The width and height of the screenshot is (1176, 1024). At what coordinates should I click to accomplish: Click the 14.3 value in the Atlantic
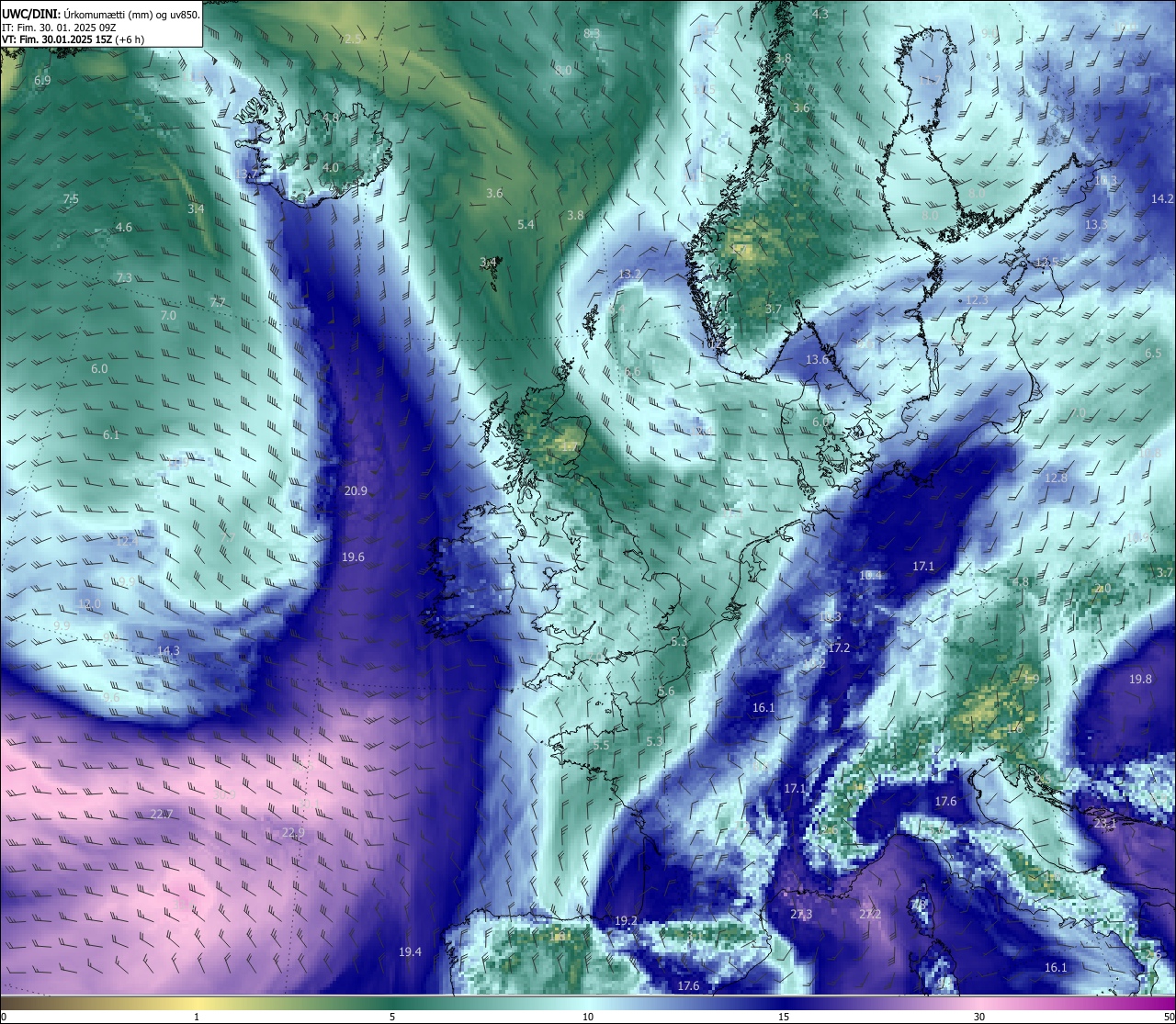pyautogui.click(x=168, y=651)
